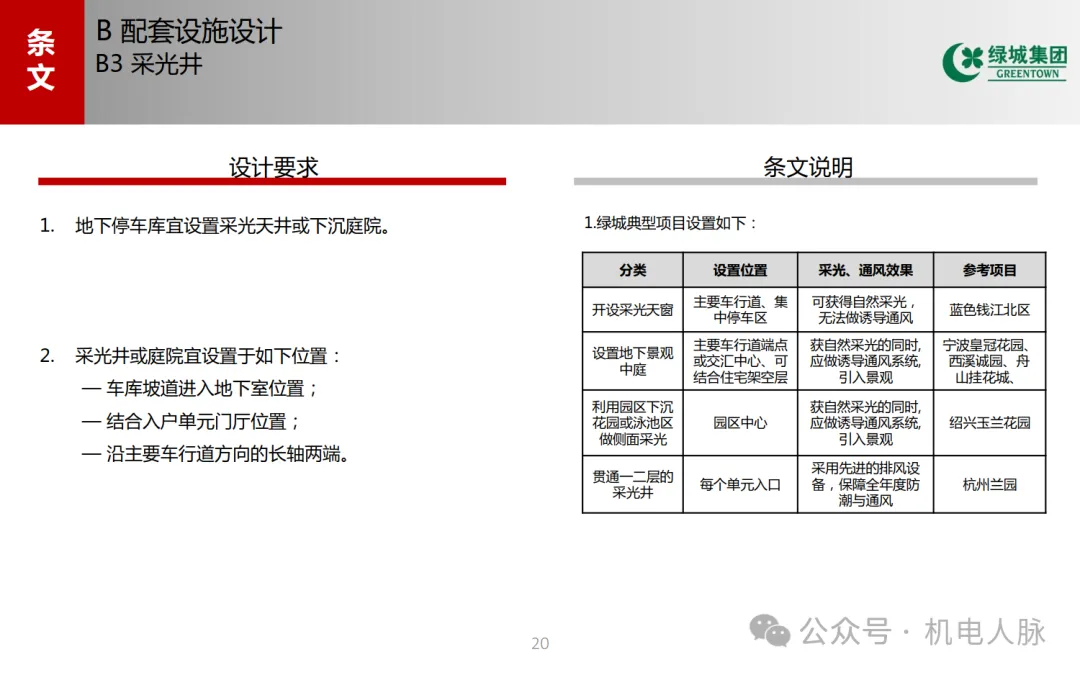Click the page number 20 at bottom
The height and width of the screenshot is (675, 1080).
click(540, 643)
